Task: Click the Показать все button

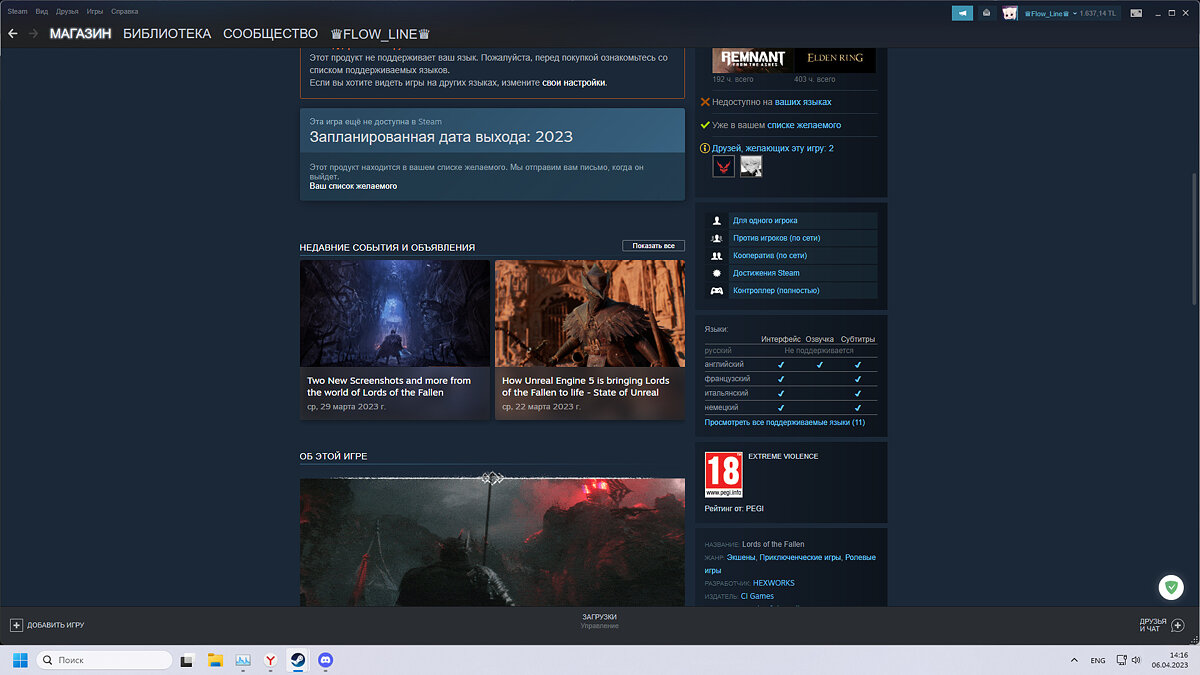Action: point(653,246)
